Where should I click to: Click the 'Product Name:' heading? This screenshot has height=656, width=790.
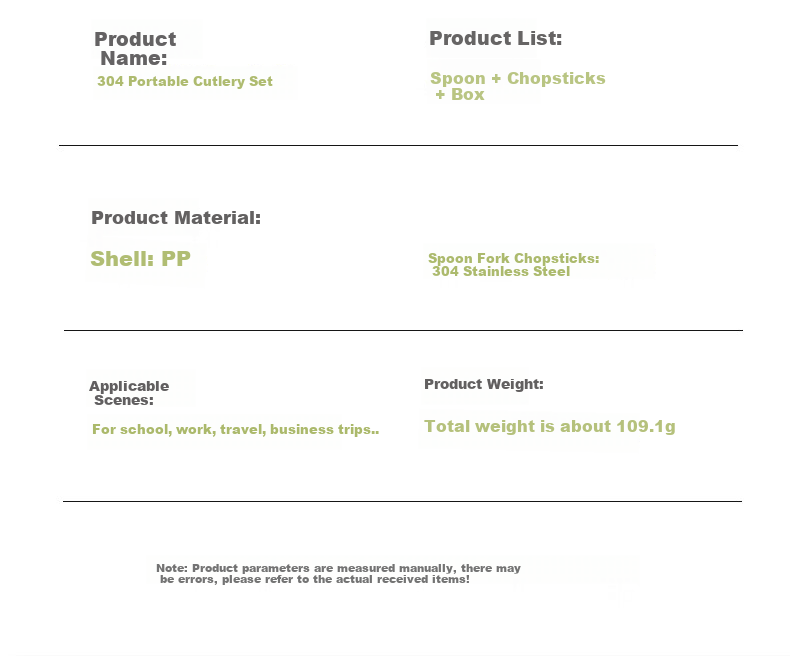point(135,48)
